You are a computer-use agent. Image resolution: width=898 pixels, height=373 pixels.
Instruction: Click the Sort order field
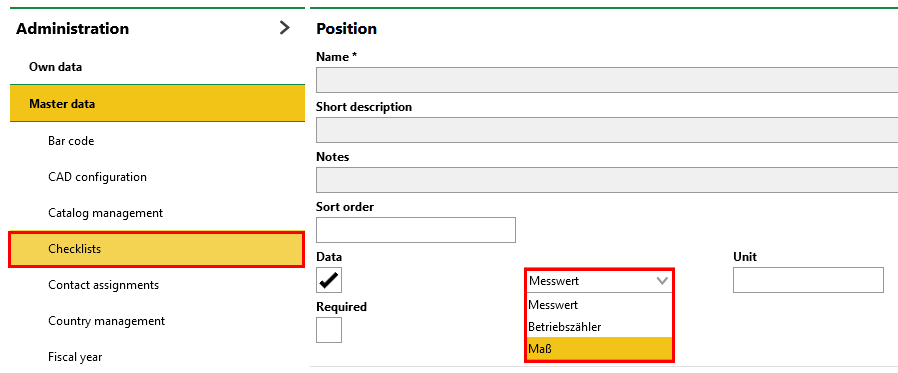pyautogui.click(x=416, y=230)
